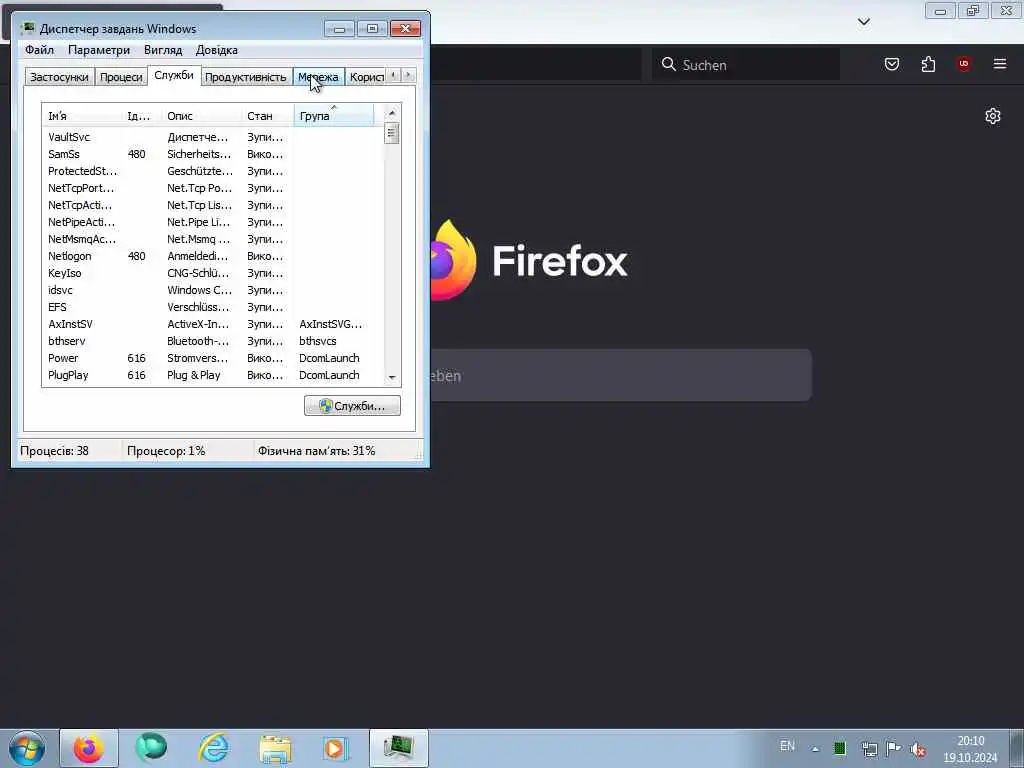The image size is (1024, 768).
Task: Click the network tray icon
Action: pos(869,749)
